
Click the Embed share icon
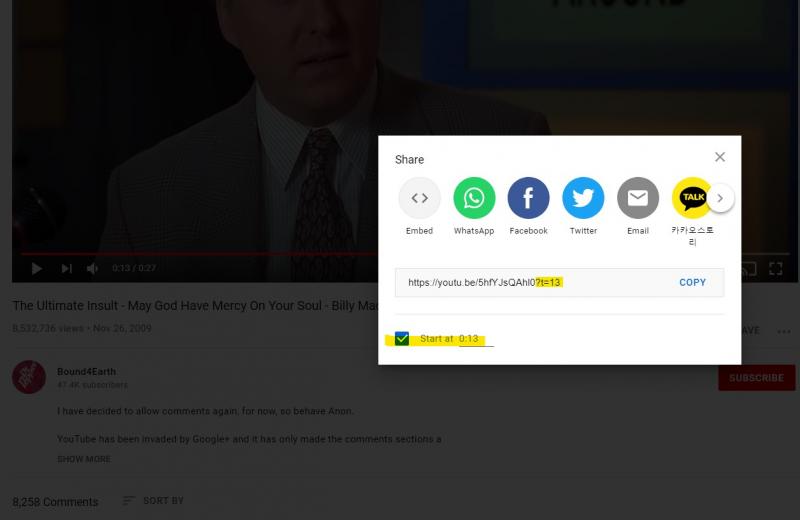(419, 198)
